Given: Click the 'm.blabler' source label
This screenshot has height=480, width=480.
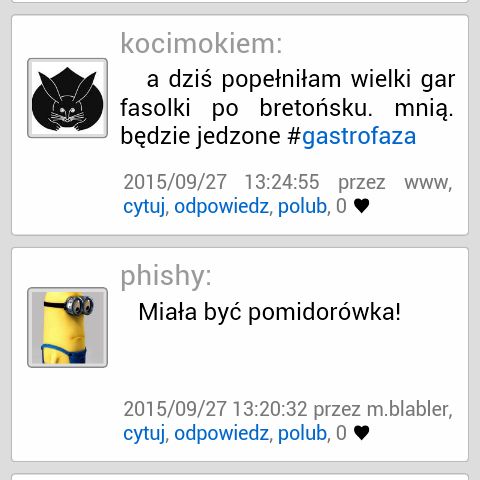Looking at the screenshot, I should click(x=408, y=409).
